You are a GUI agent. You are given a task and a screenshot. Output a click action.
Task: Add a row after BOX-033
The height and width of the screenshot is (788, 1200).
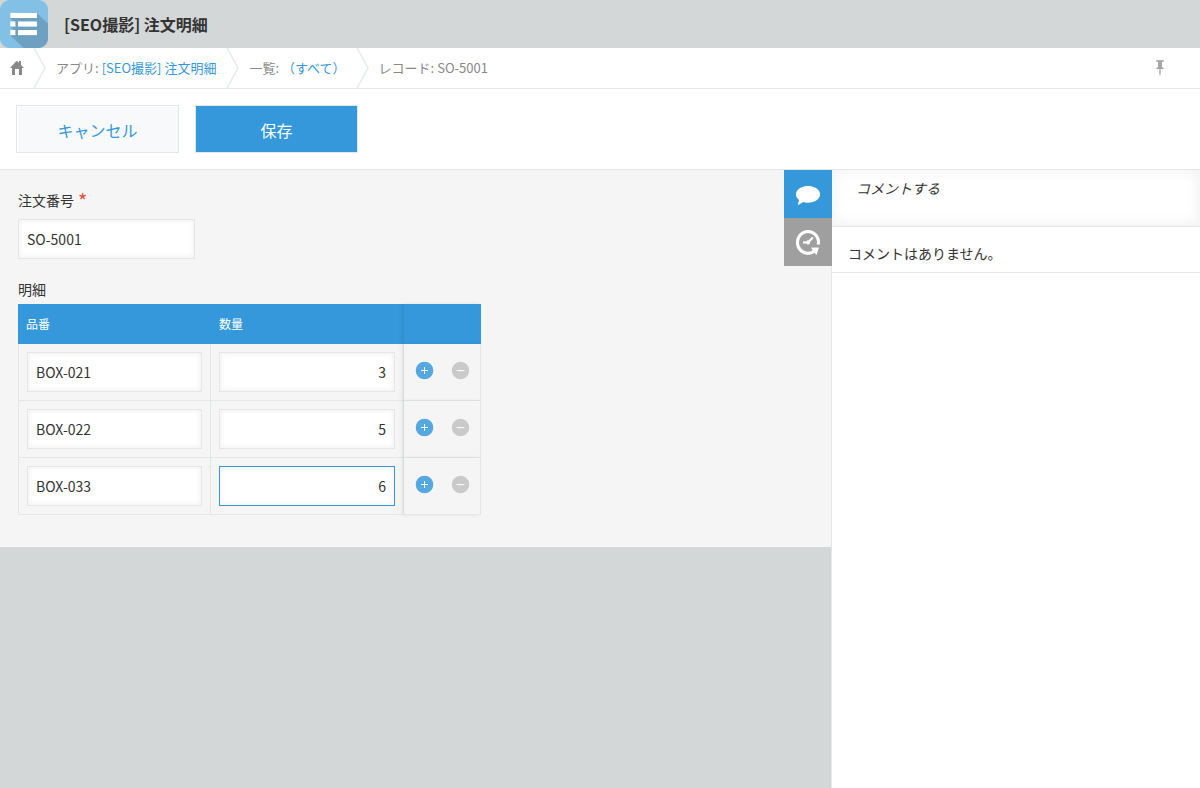(424, 485)
